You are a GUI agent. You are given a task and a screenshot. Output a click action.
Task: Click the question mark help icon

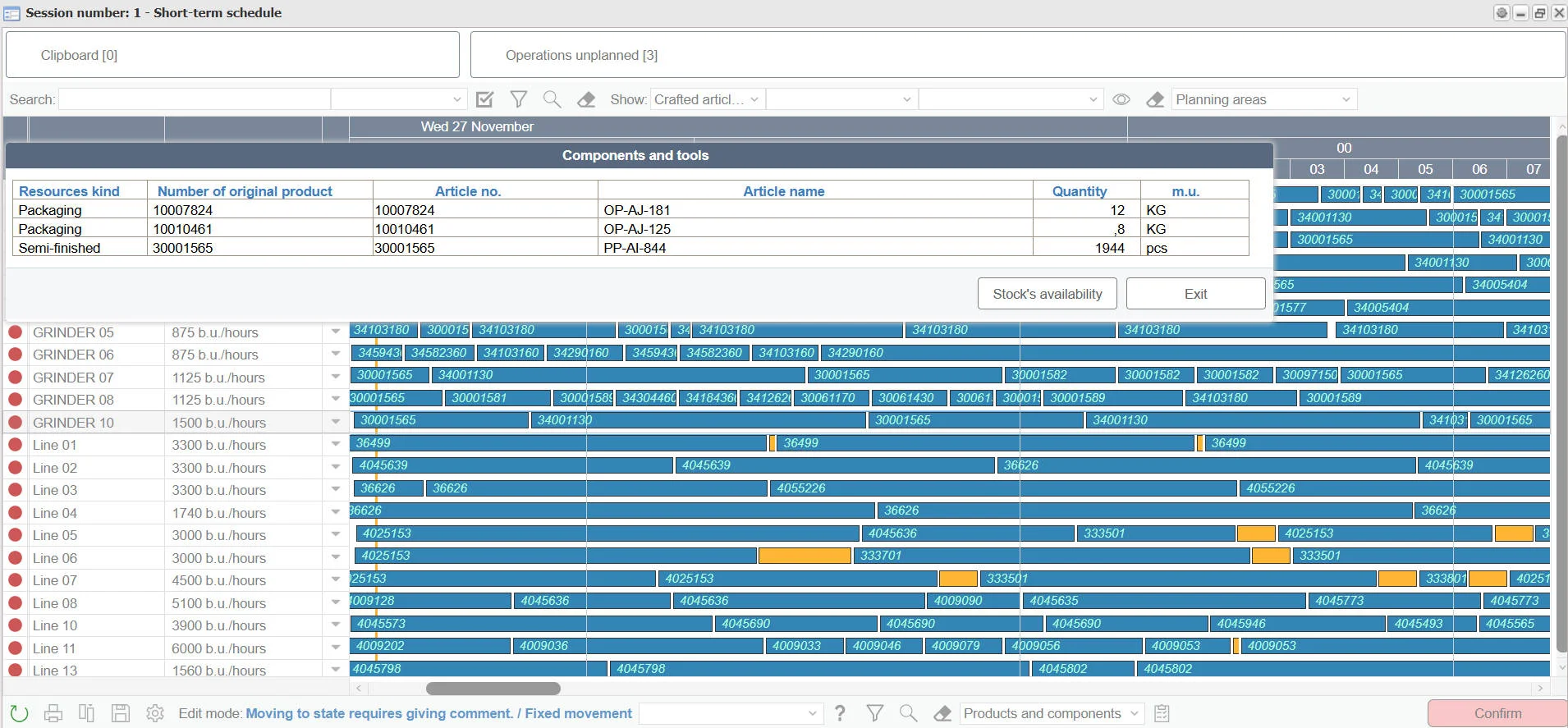pyautogui.click(x=840, y=713)
